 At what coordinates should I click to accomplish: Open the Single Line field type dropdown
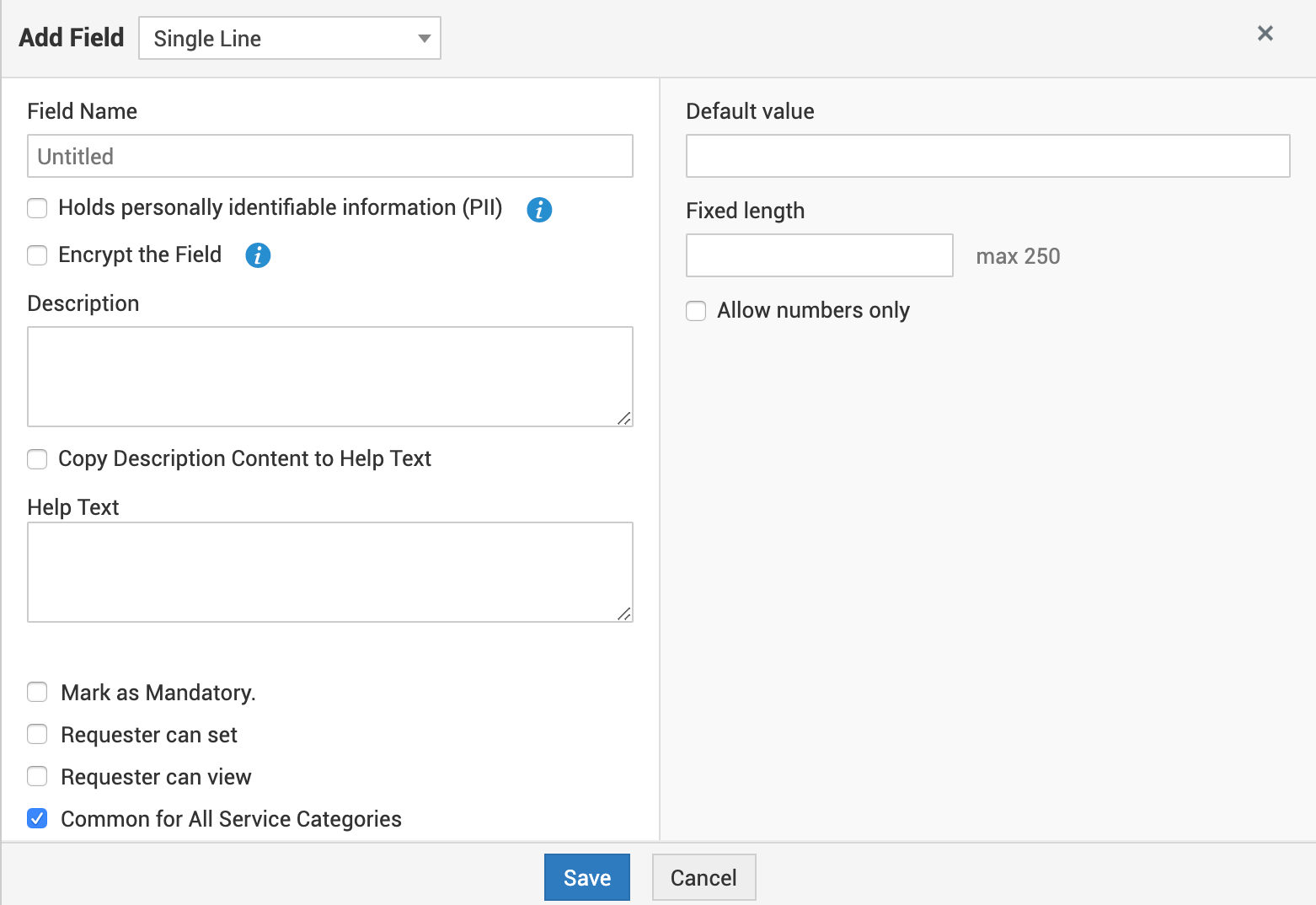pos(289,38)
